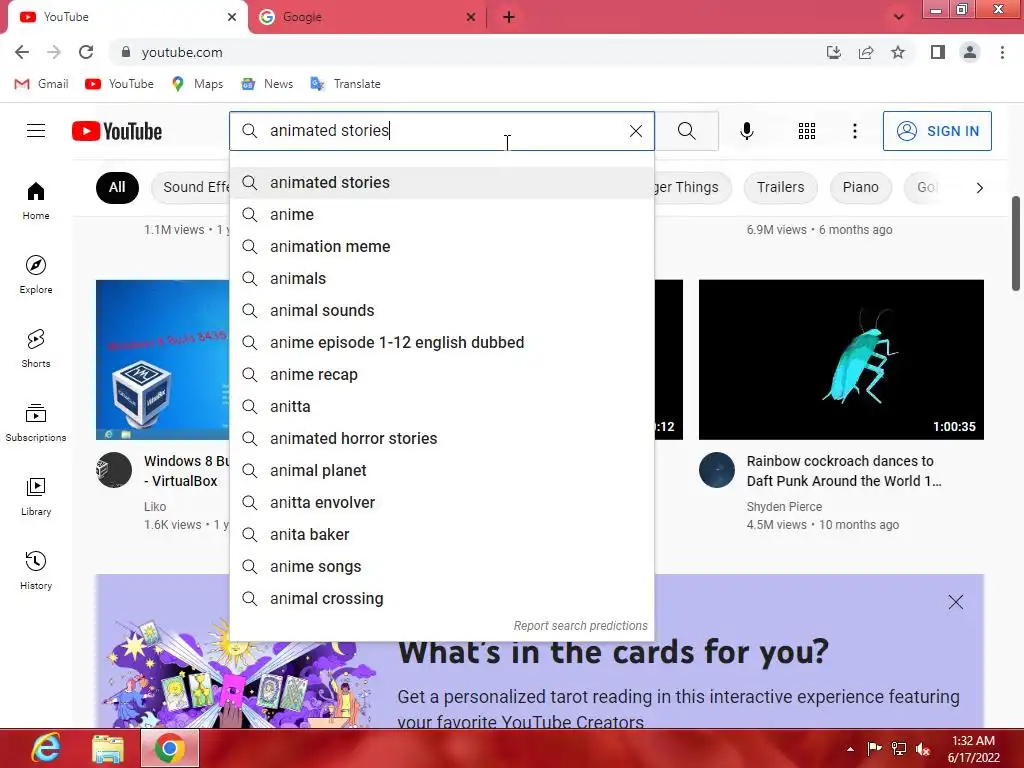
Task: Click the Action Center flag tray icon
Action: [x=874, y=748]
